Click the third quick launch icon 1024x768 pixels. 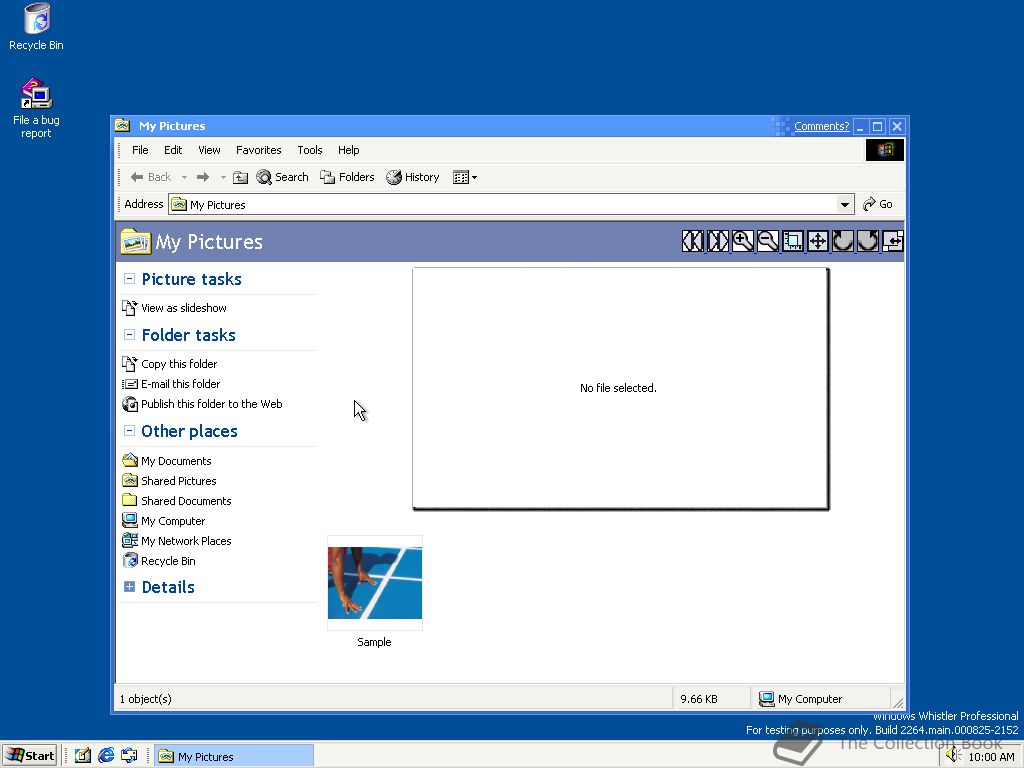click(129, 756)
